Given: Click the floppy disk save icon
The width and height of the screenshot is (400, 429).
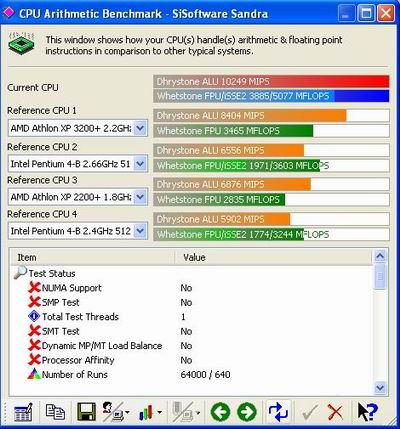Looking at the screenshot, I should coord(86,412).
